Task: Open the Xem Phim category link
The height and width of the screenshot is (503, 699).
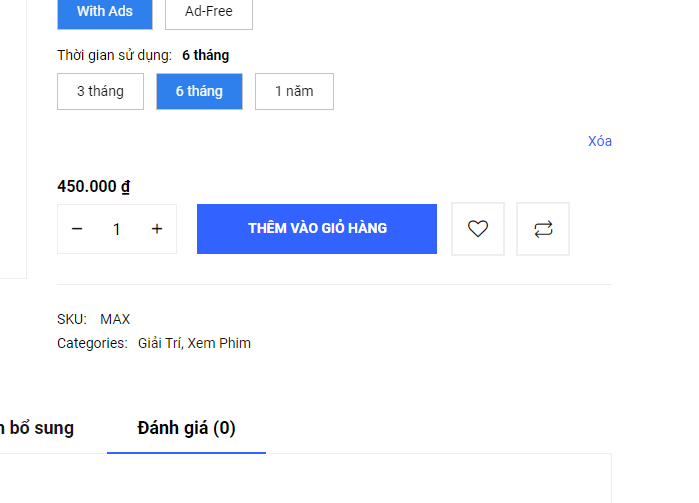Action: tap(219, 343)
